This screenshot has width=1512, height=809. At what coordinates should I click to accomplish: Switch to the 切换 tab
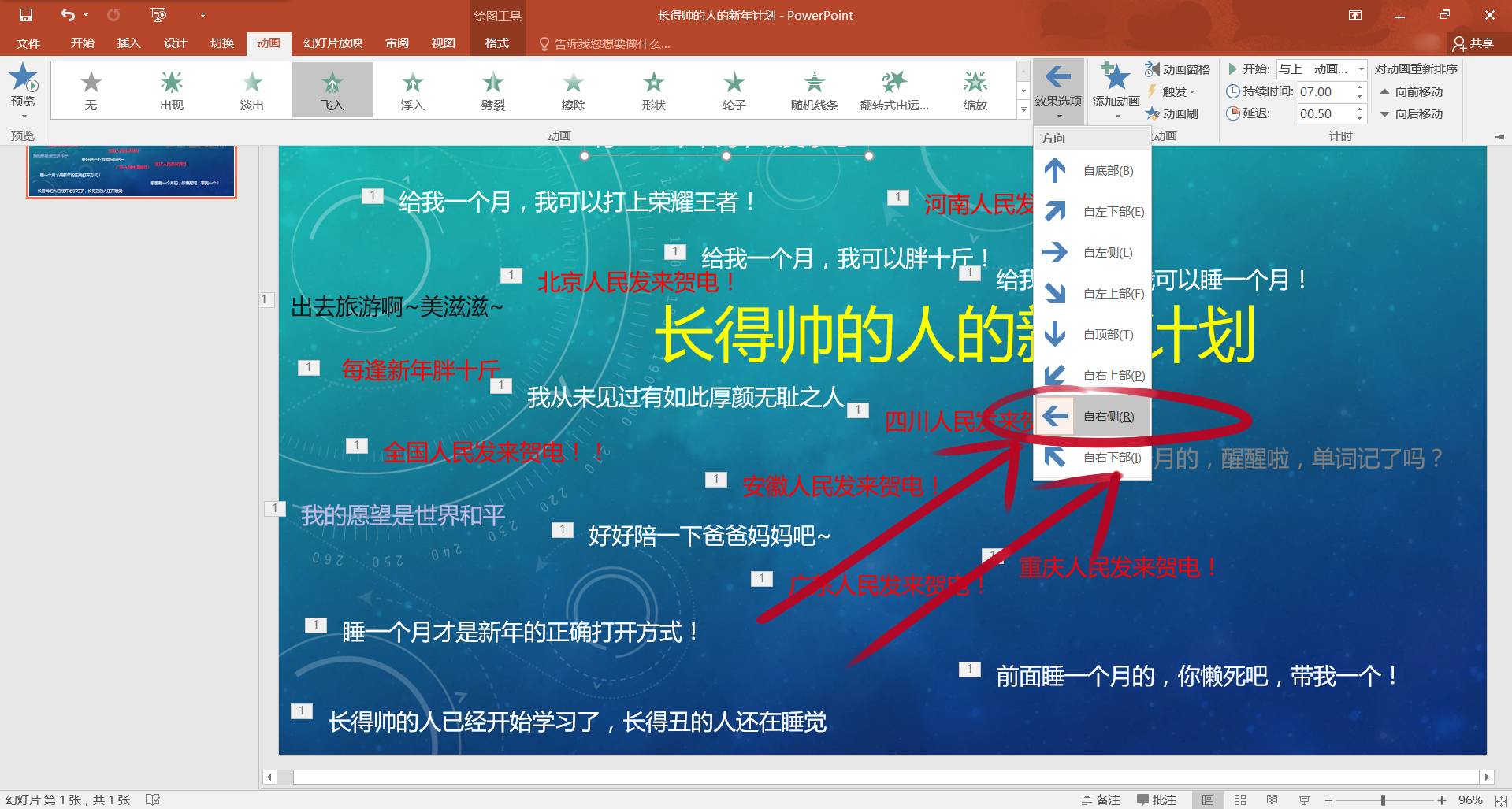(222, 43)
